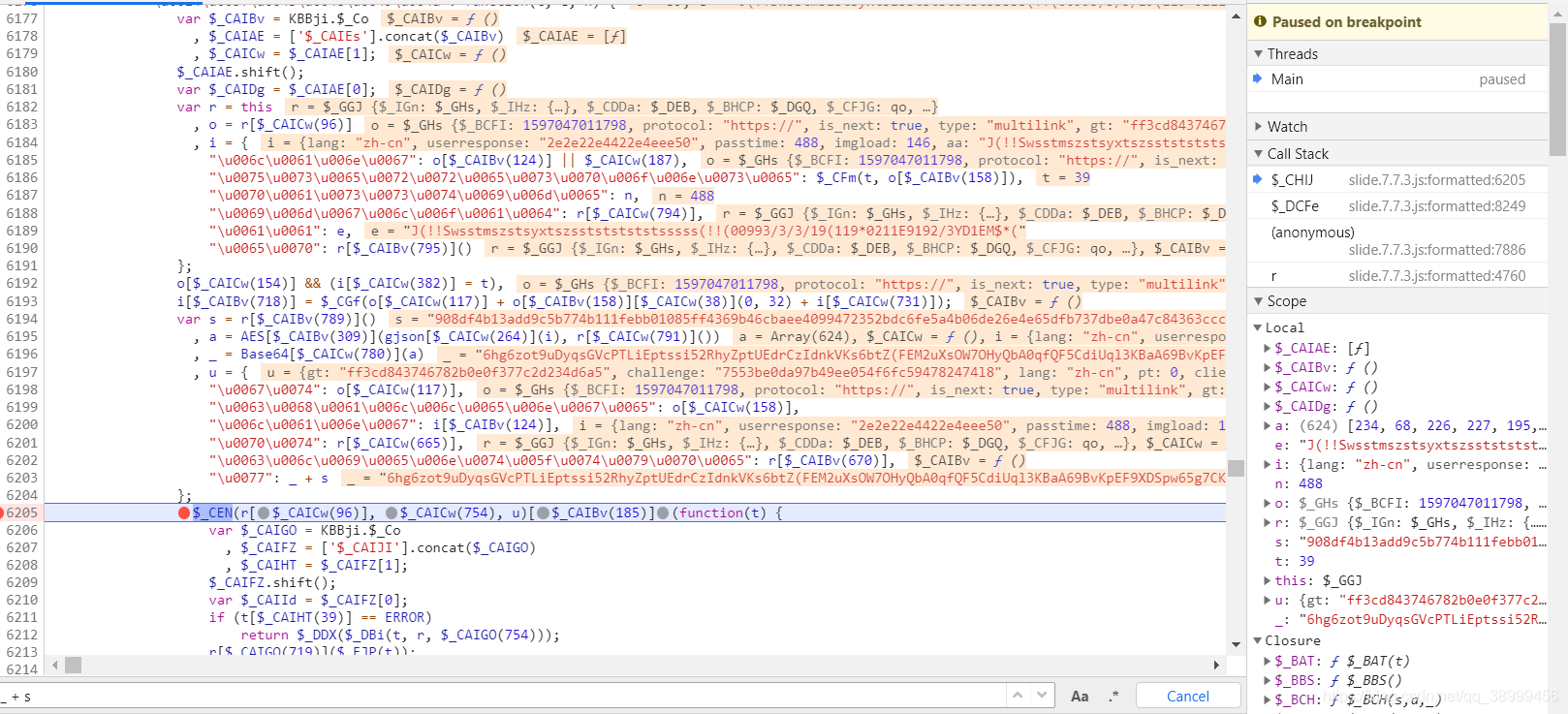Click the horizontal scroll-right arrow
1568x714 pixels.
[x=1216, y=665]
